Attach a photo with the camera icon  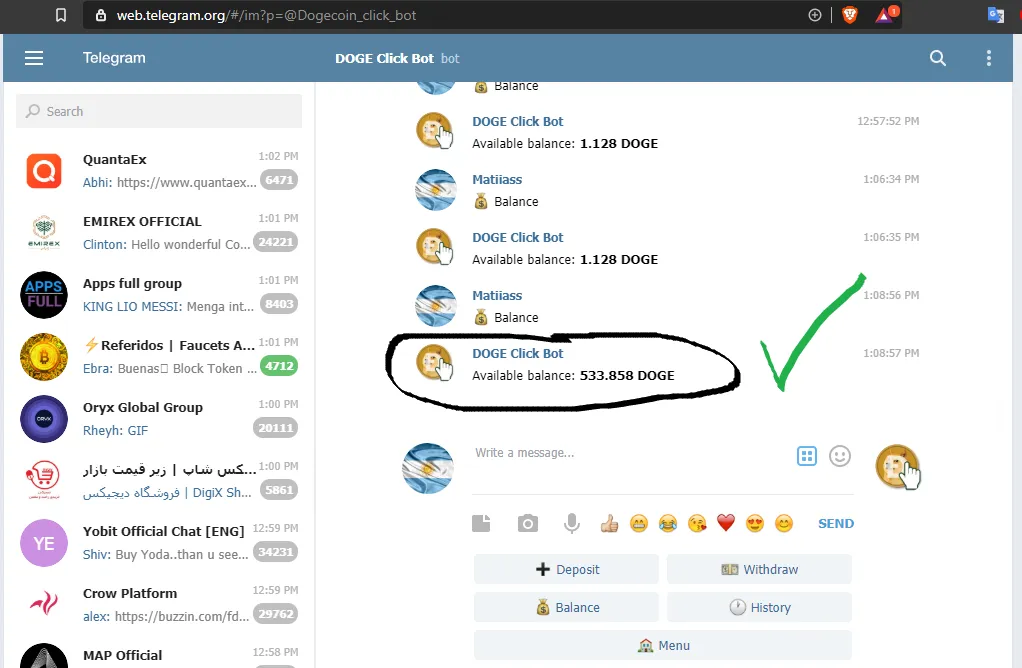pos(528,523)
